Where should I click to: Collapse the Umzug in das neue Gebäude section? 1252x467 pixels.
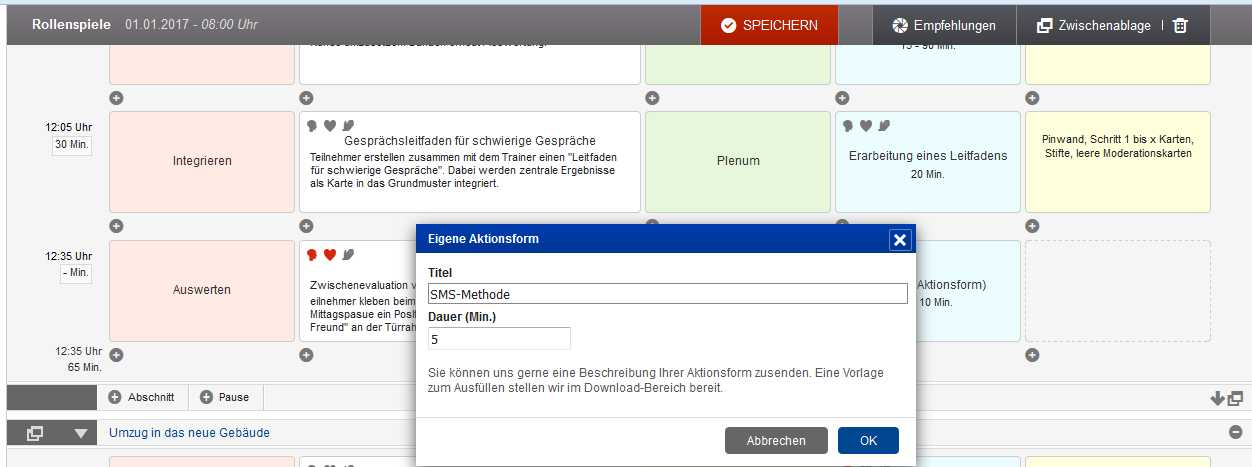[x=1234, y=432]
